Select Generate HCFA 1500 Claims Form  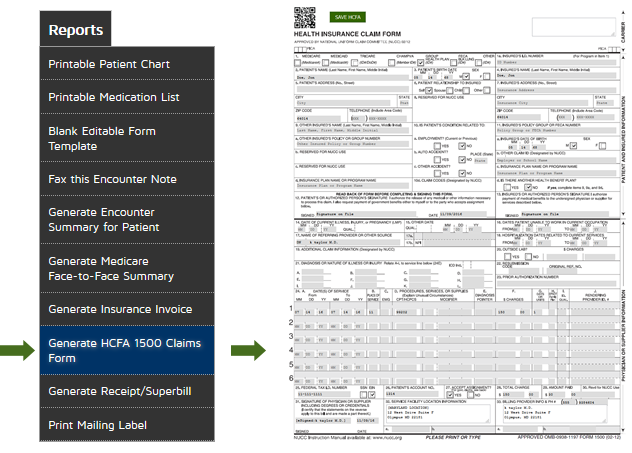pyautogui.click(x=127, y=350)
